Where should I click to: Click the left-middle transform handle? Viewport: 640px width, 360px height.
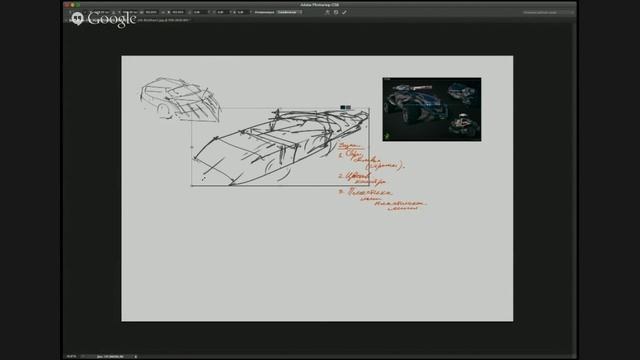(191, 147)
